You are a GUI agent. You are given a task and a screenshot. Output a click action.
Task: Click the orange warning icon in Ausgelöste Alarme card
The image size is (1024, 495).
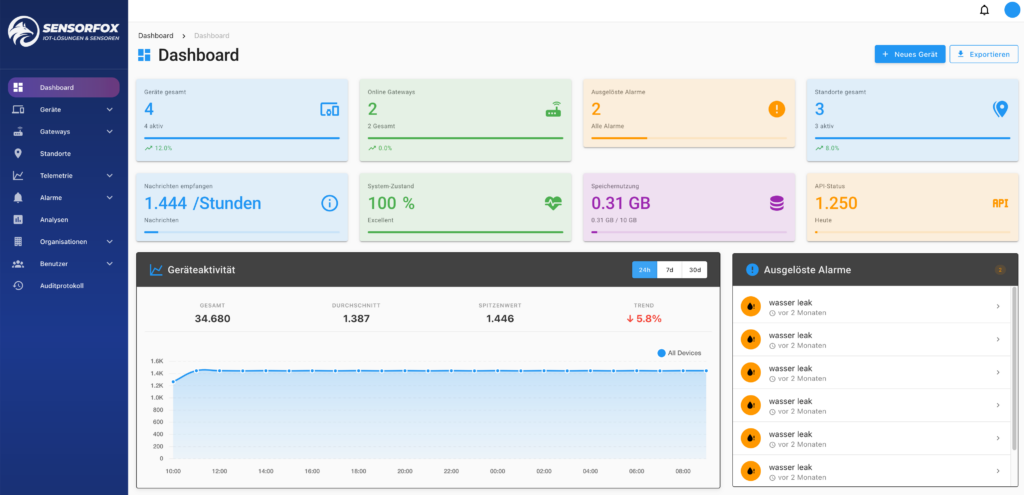pos(777,109)
